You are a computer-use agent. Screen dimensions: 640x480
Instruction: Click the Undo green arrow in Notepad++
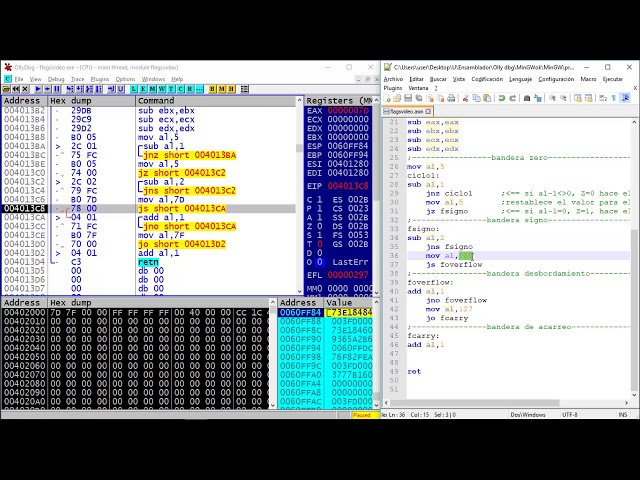[502, 98]
